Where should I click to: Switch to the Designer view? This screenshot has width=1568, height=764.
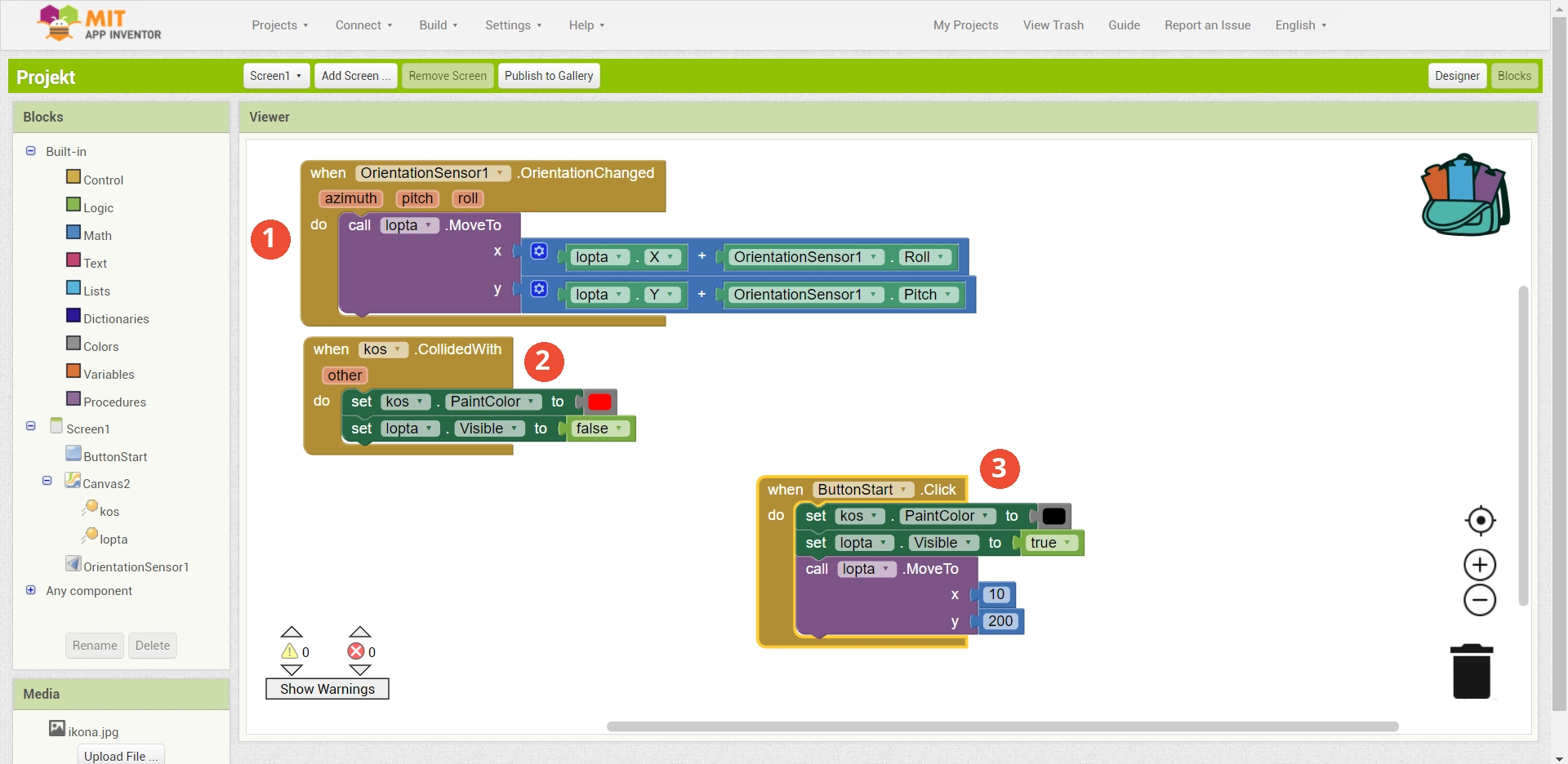click(1457, 76)
